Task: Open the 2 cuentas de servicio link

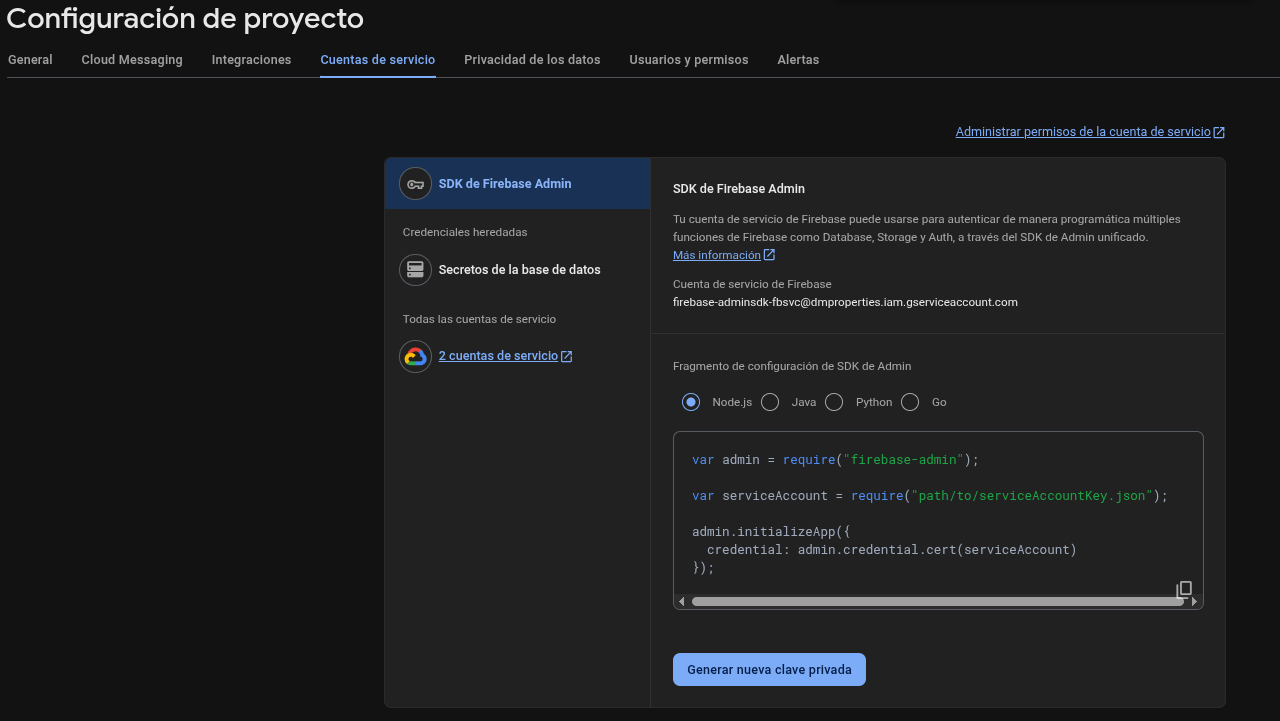Action: [498, 356]
